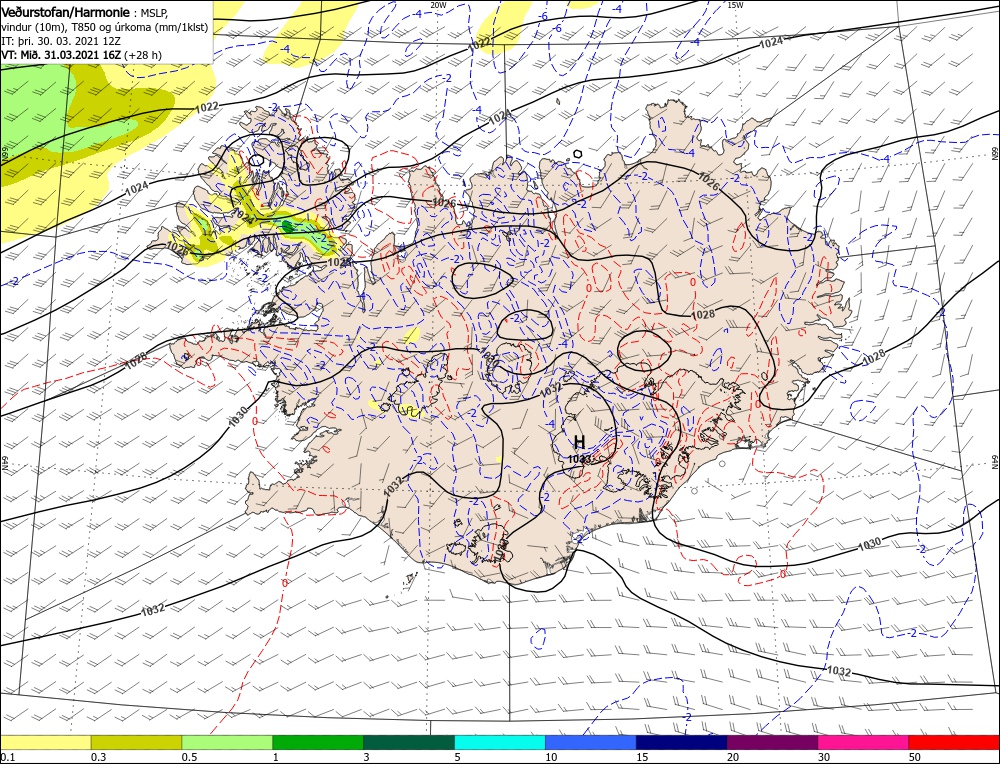Click the '0.3' legend scale value
The image size is (1000, 764).
point(98,757)
